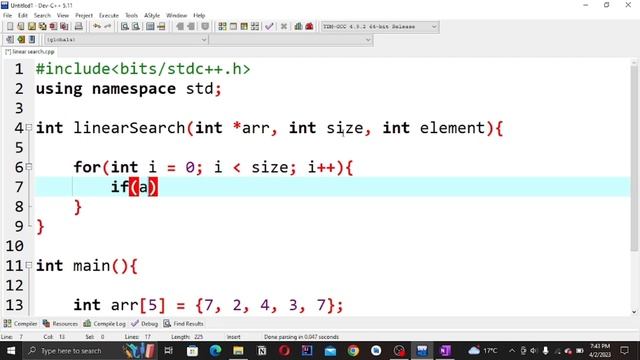This screenshot has height=360, width=640.
Task: Start debugging with the check mark icon
Action: [x=269, y=27]
